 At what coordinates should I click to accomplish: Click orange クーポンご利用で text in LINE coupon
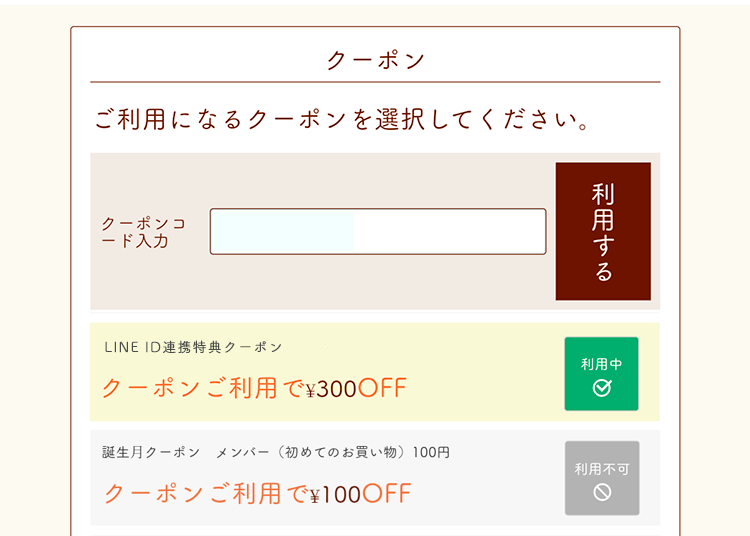[203, 388]
